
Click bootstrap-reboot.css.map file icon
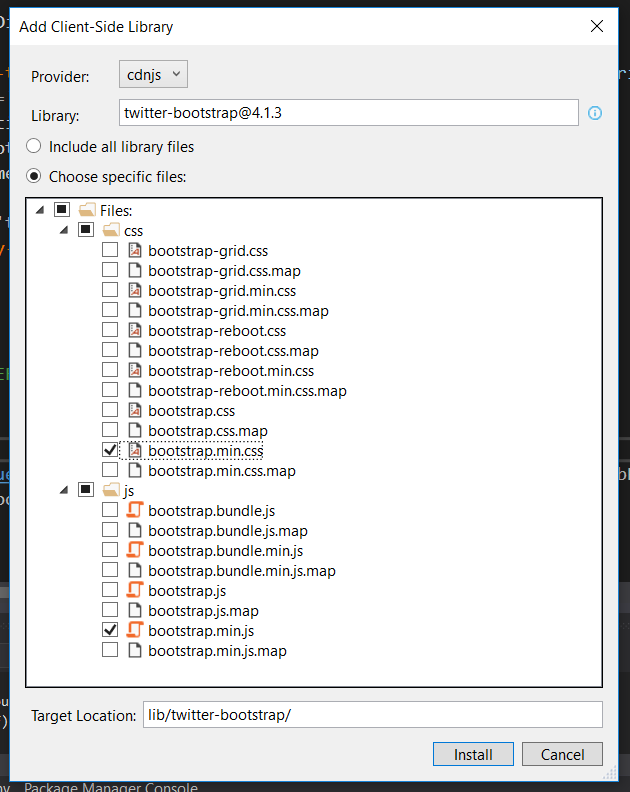tap(134, 350)
